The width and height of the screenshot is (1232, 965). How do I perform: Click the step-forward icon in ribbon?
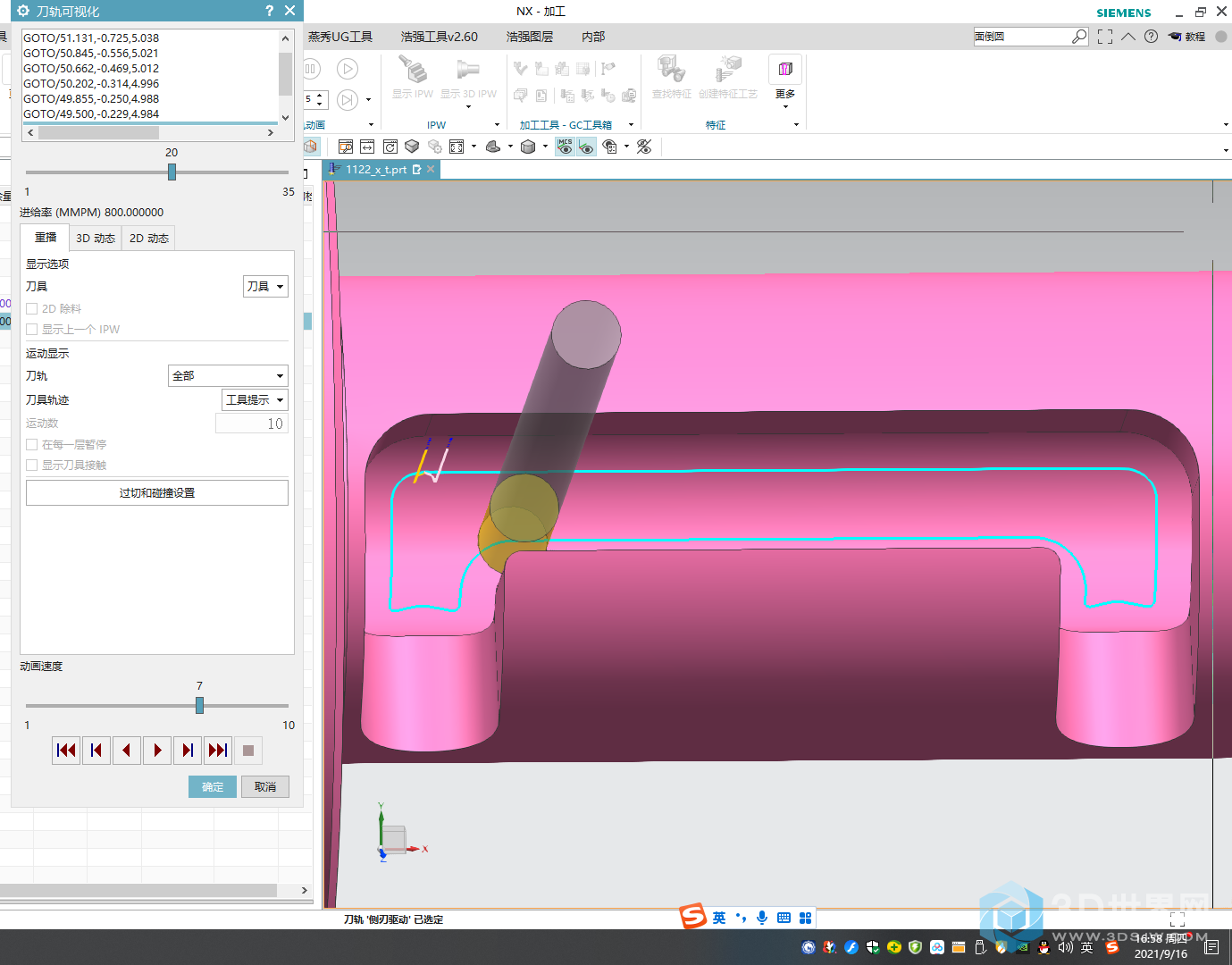click(348, 99)
